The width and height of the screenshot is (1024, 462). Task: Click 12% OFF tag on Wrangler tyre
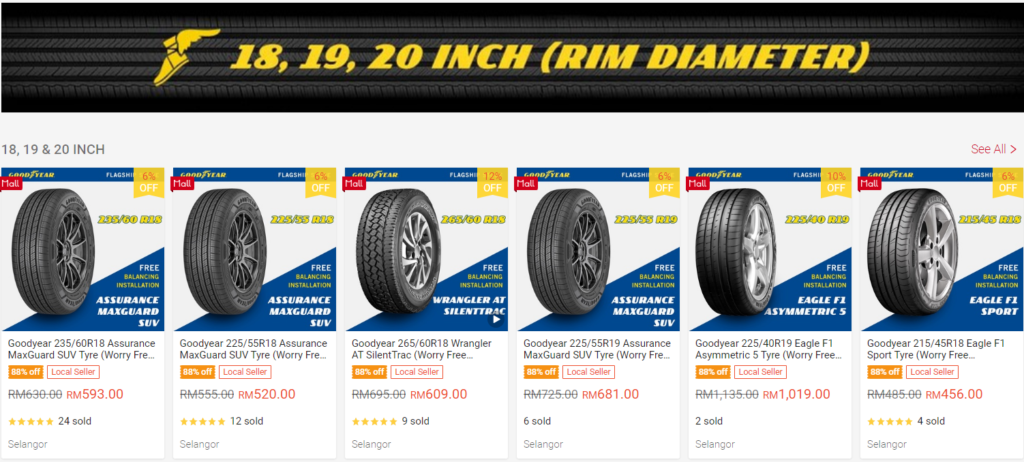pyautogui.click(x=492, y=182)
